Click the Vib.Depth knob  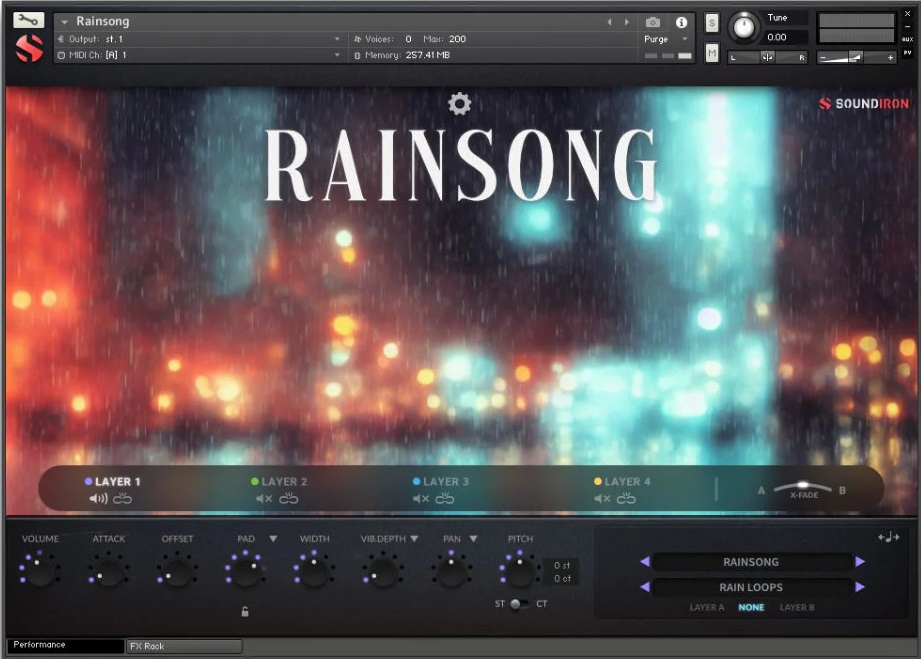click(x=382, y=571)
